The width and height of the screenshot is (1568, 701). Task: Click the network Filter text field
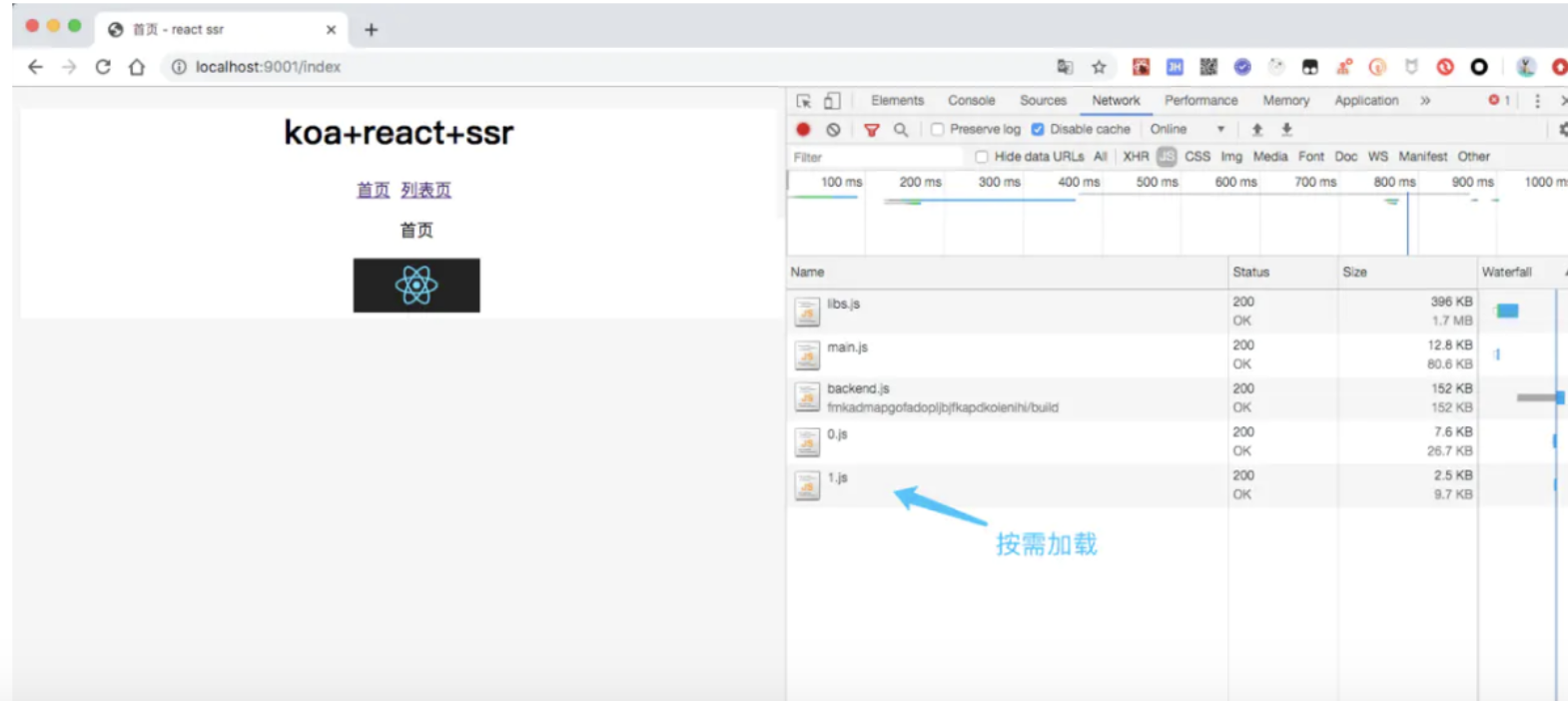(874, 157)
